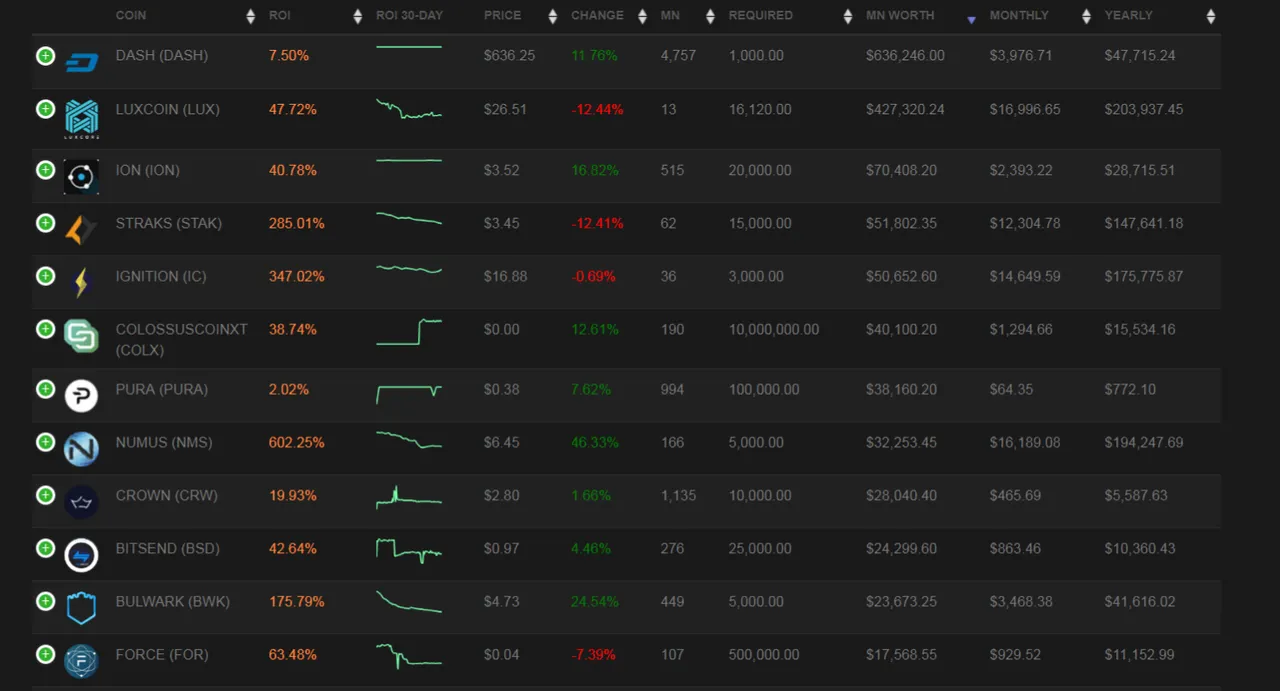The image size is (1280, 691).
Task: Click the NUMUS coin logo icon
Action: tap(81, 449)
